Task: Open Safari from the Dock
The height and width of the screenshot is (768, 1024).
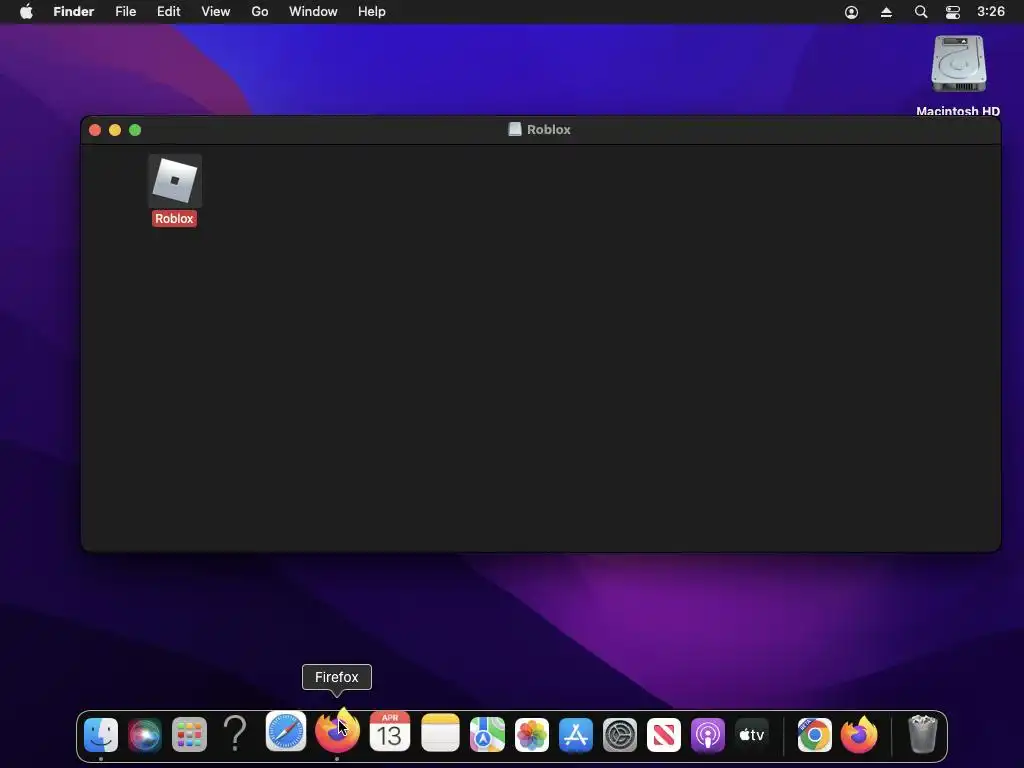Action: point(285,732)
